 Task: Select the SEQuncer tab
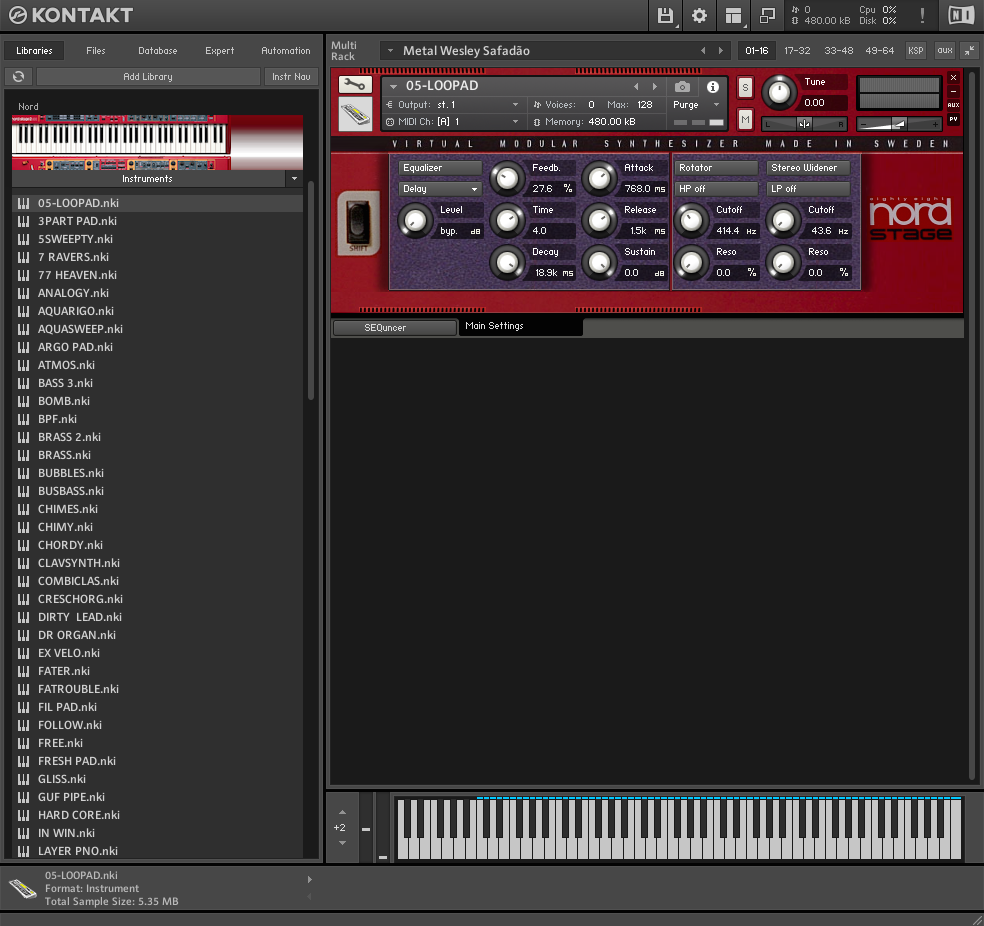(395, 327)
